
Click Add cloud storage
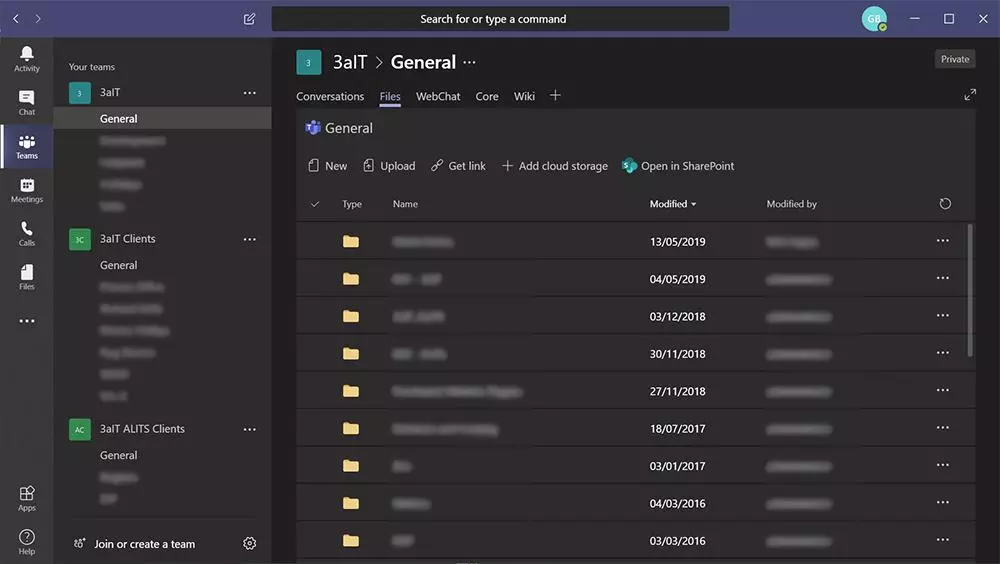point(554,166)
